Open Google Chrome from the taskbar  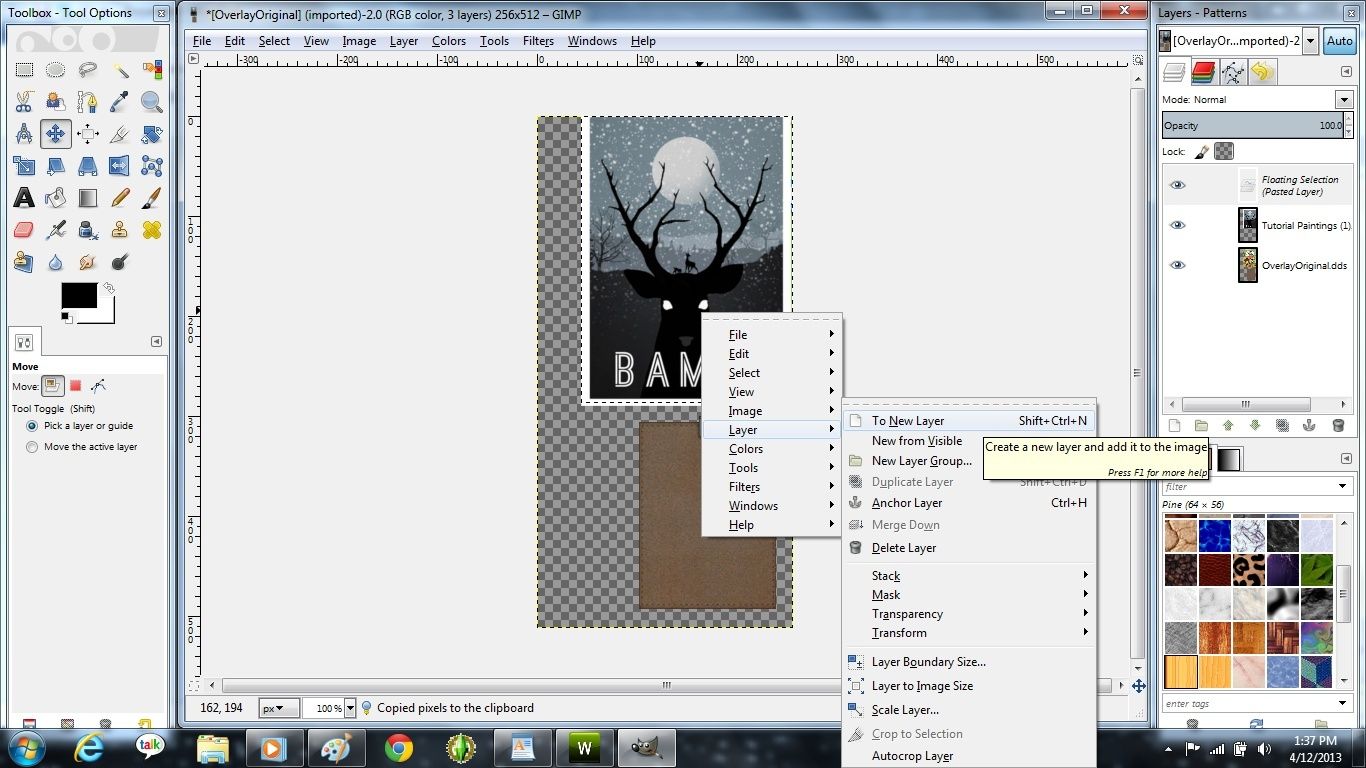(x=398, y=747)
